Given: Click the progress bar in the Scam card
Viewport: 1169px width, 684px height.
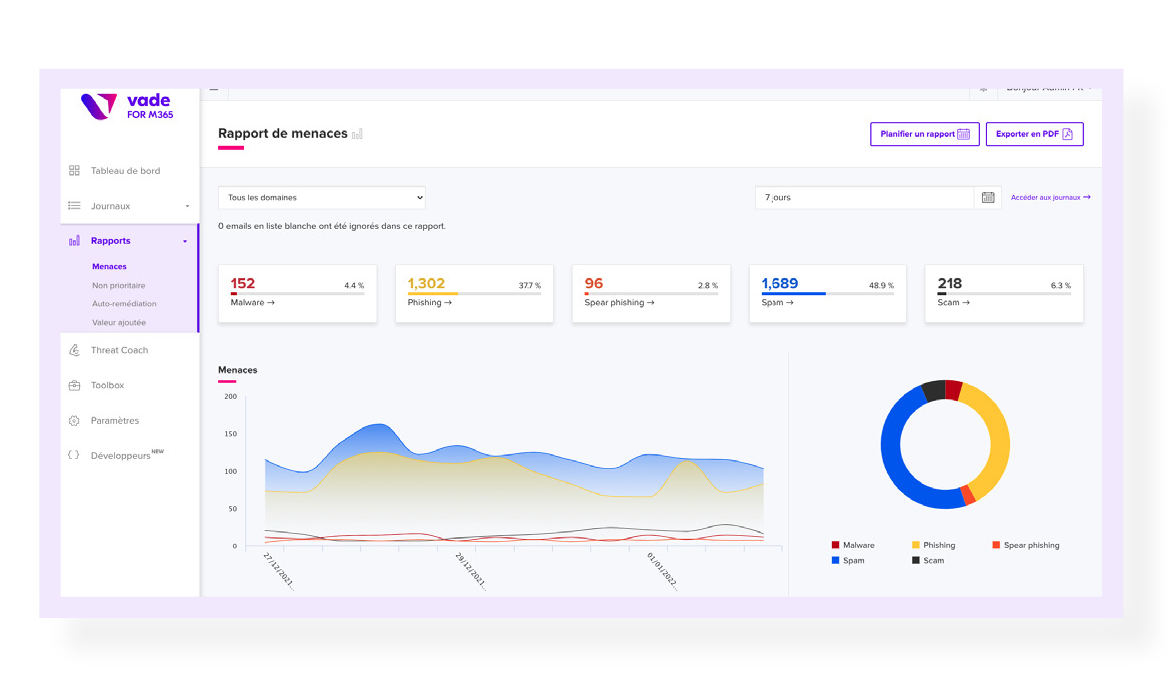Looking at the screenshot, I should pos(1003,294).
